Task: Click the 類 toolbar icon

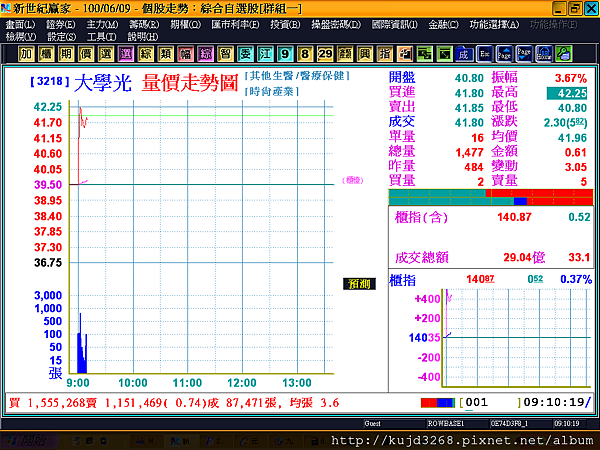Action: point(166,54)
